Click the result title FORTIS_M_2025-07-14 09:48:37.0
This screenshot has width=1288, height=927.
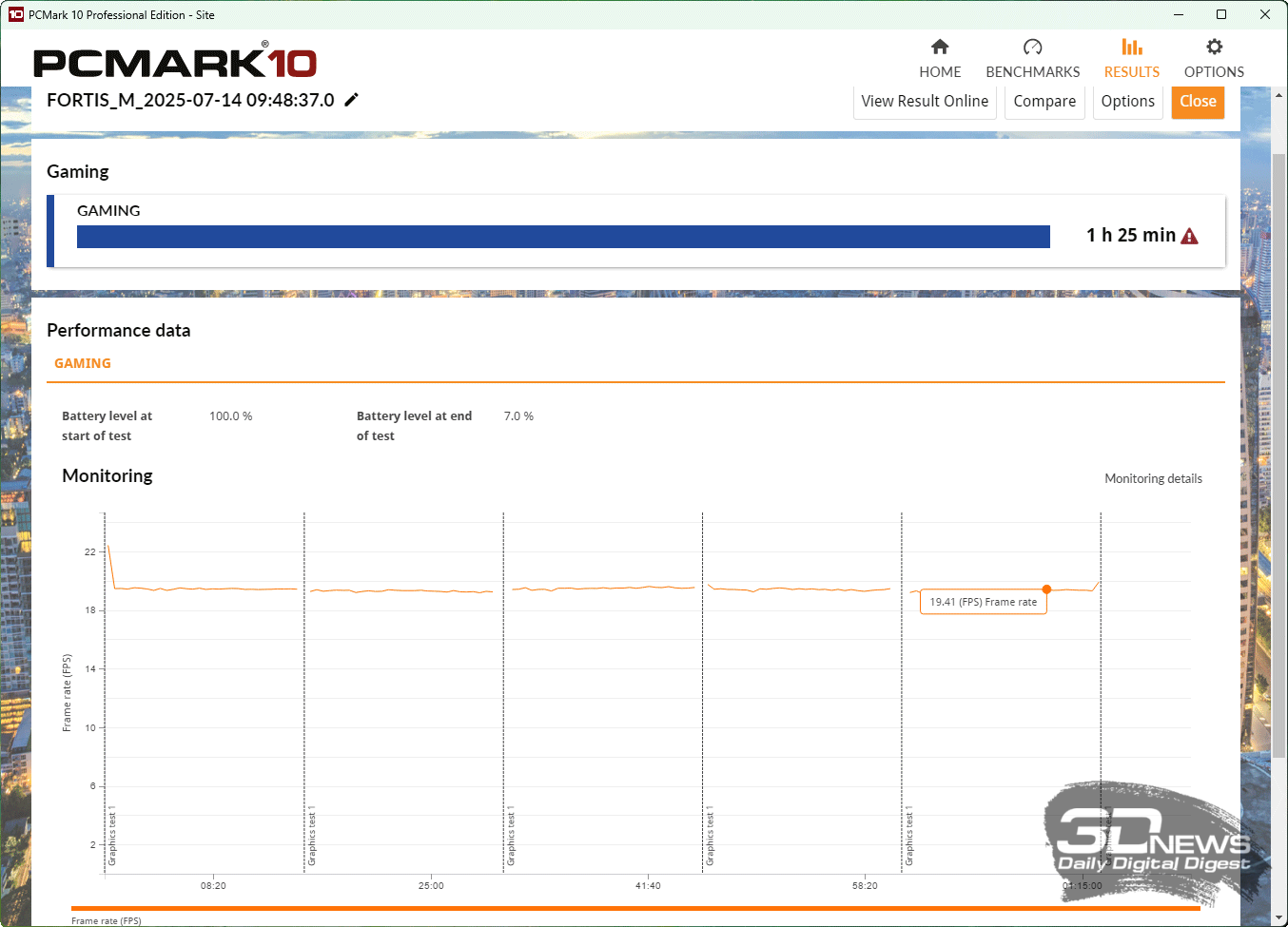click(x=190, y=100)
